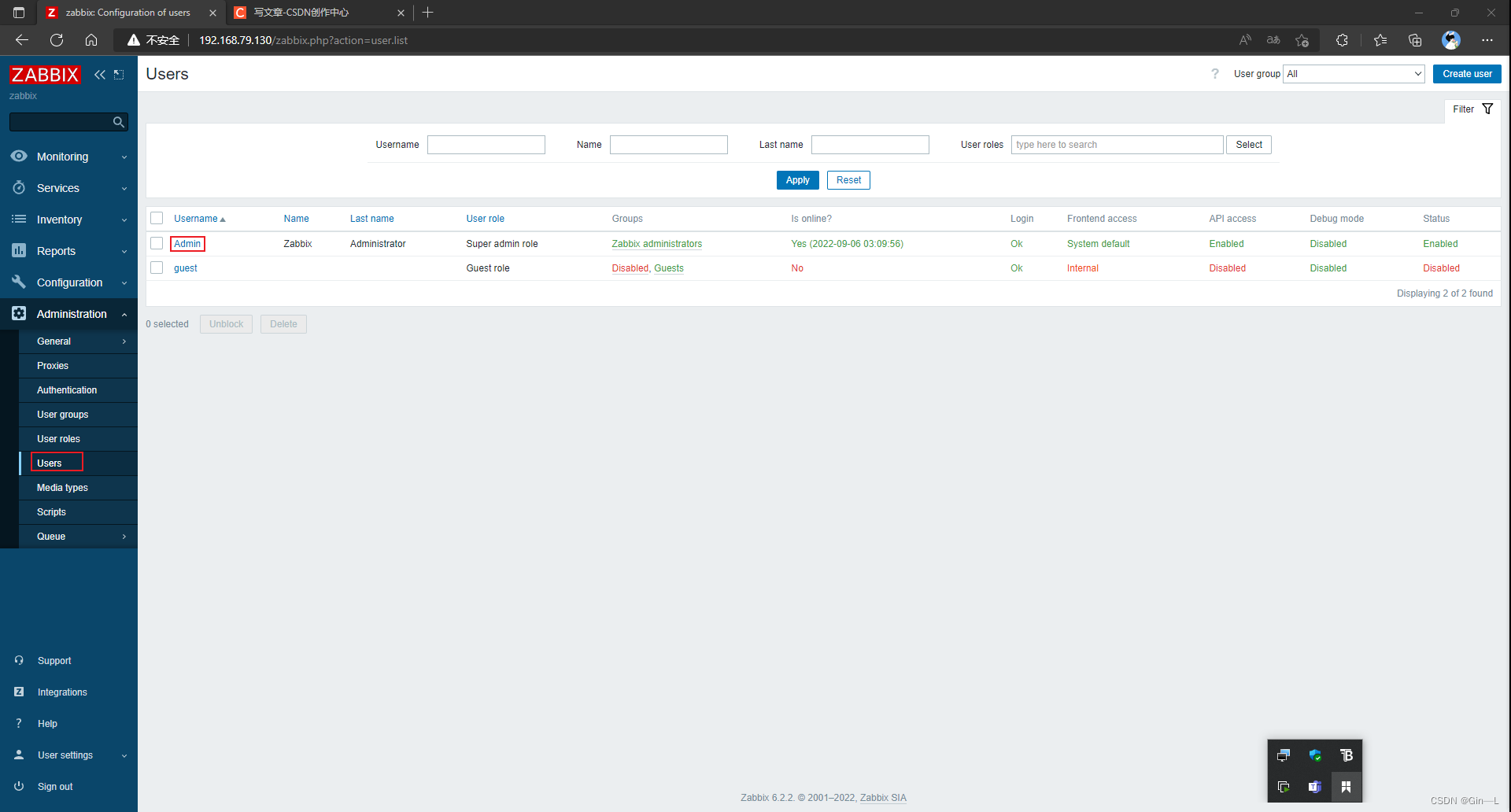Open the guest user link

pyautogui.click(x=186, y=268)
